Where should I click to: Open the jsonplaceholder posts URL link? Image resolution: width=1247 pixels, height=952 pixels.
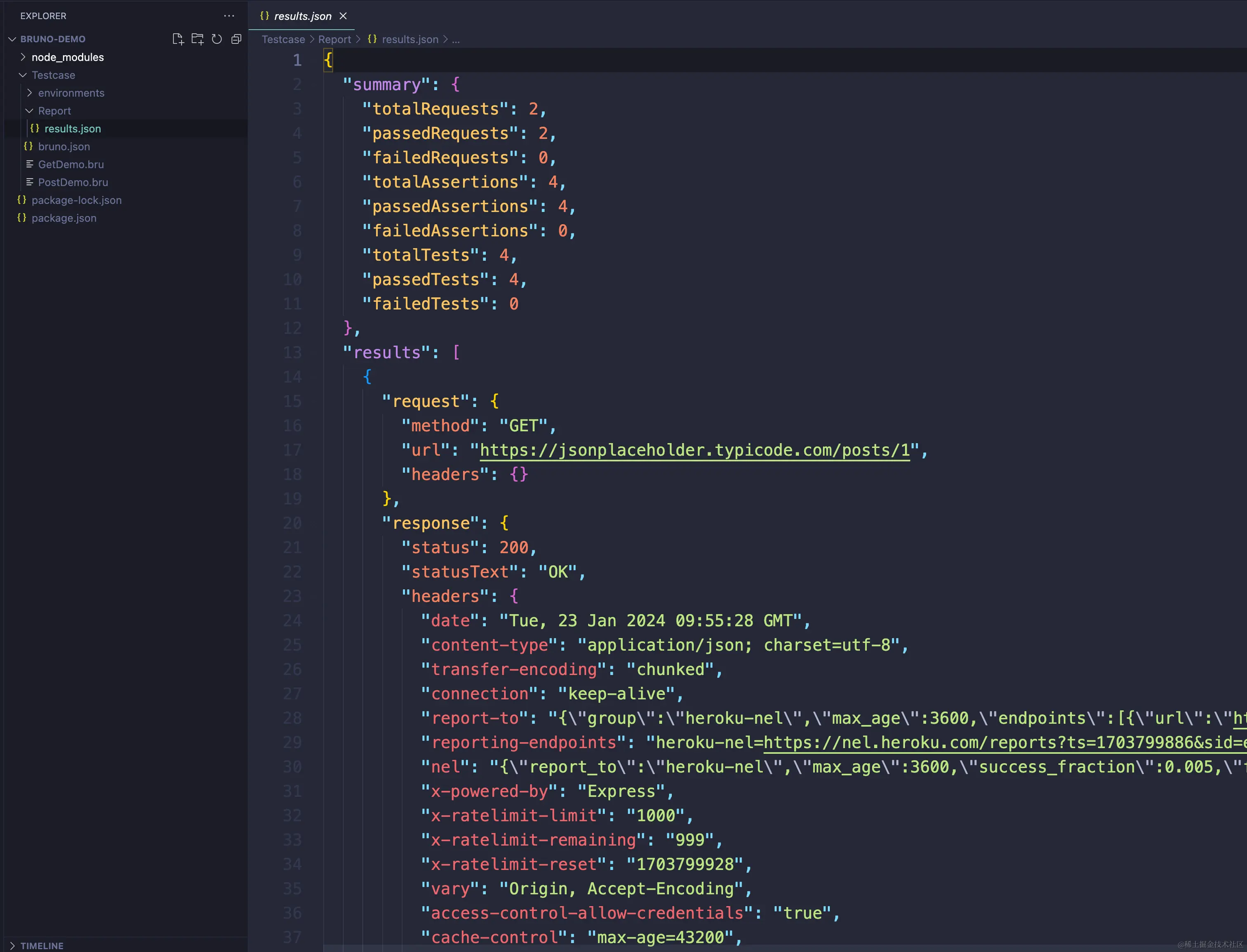694,450
